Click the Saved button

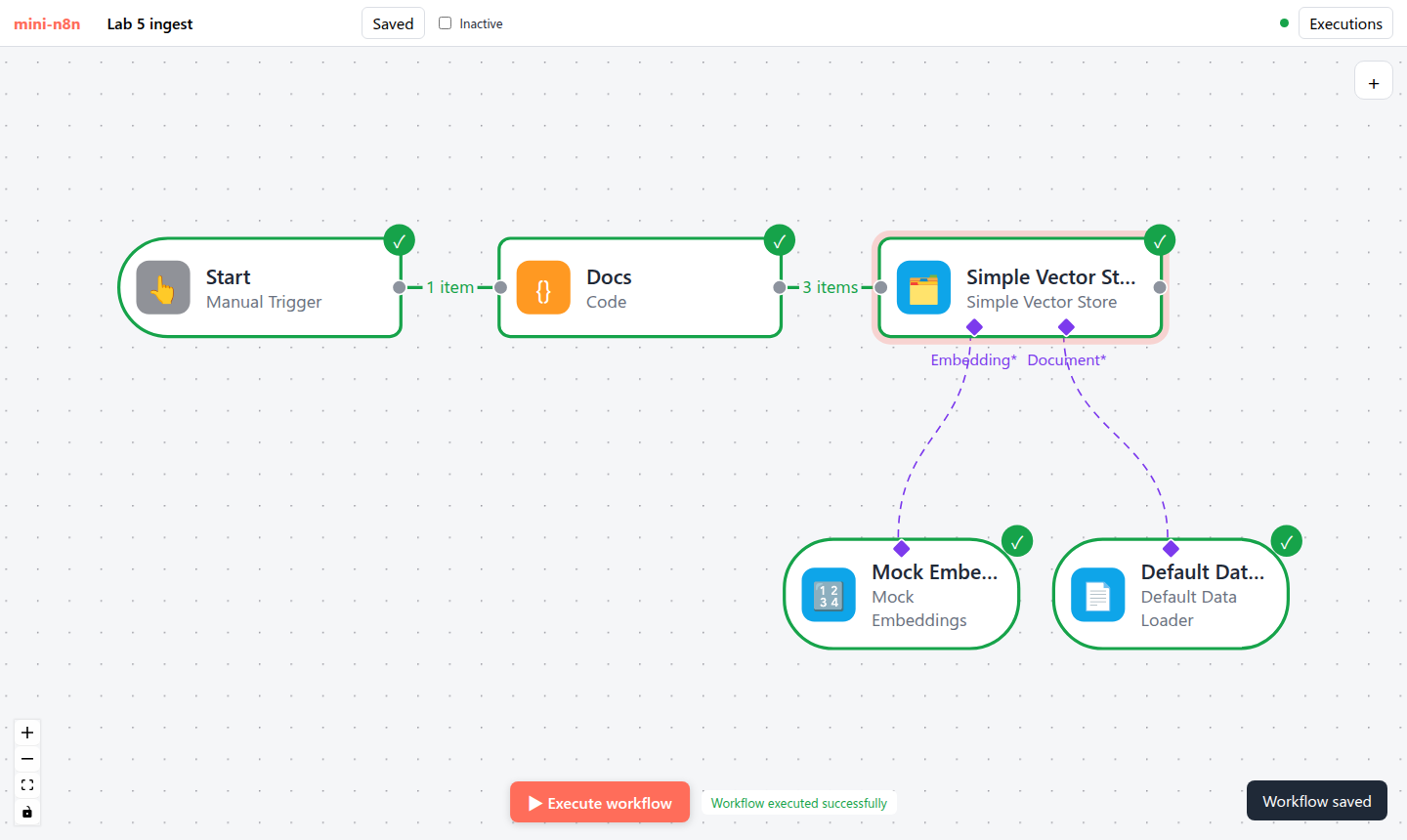click(x=393, y=23)
